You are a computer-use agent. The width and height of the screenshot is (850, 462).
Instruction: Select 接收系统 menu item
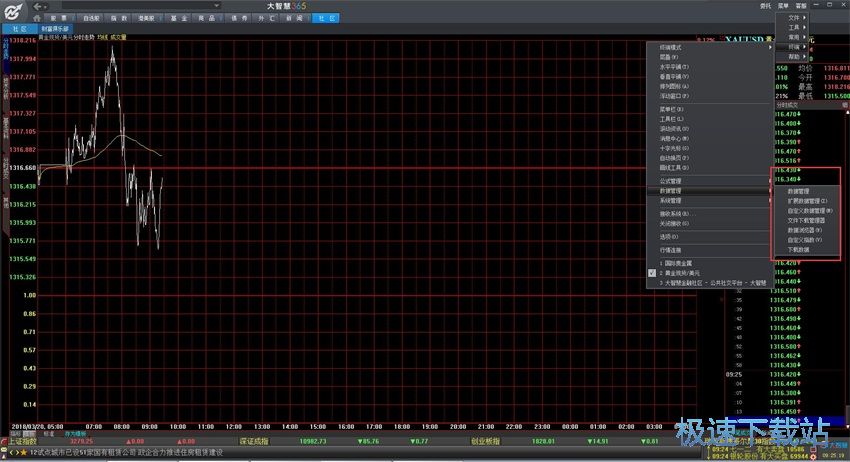click(x=710, y=214)
